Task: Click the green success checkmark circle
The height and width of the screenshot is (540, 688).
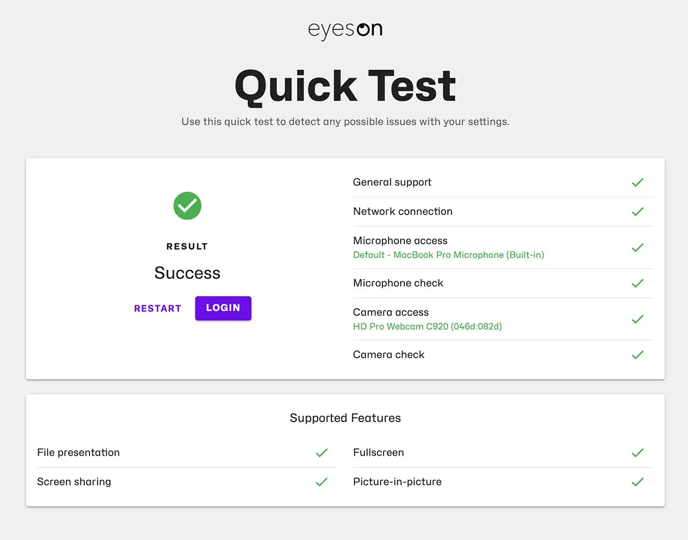Action: [187, 206]
